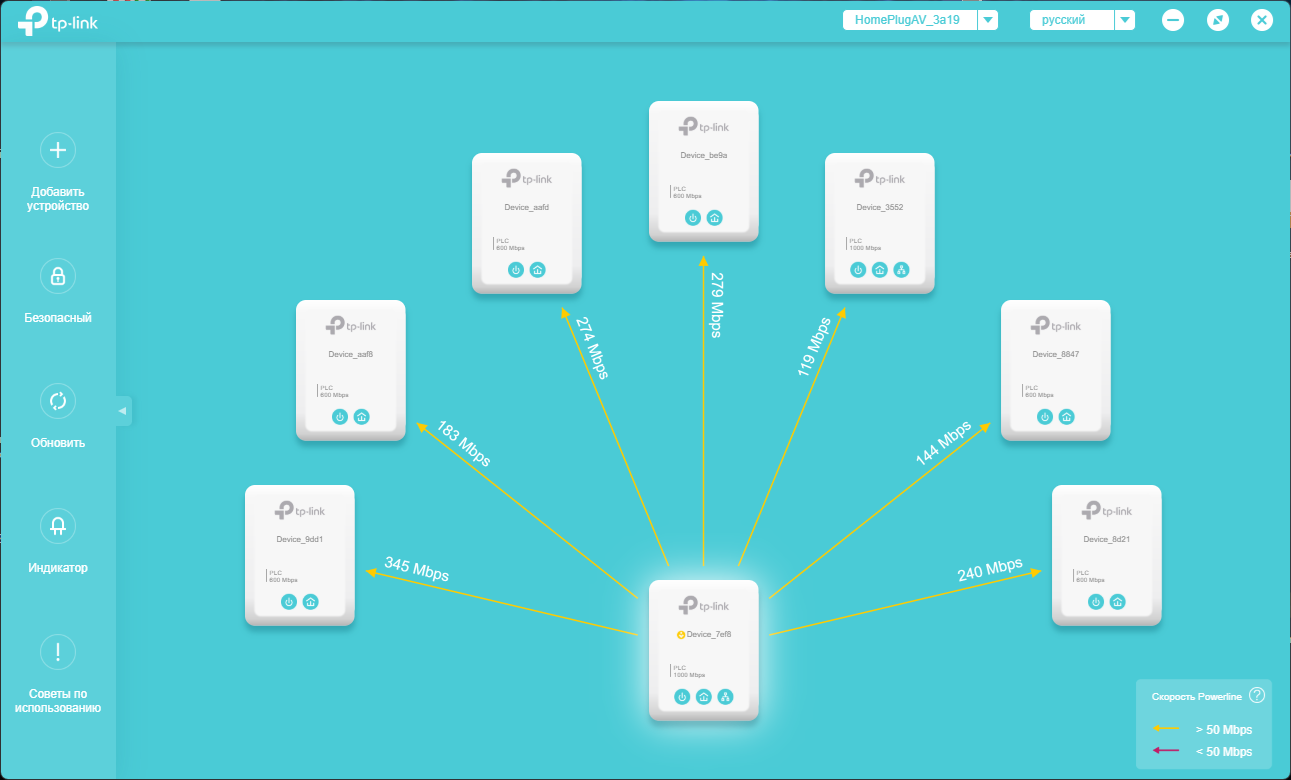
Task: Click the < 50 Mbps legend entry
Action: pos(1203,751)
